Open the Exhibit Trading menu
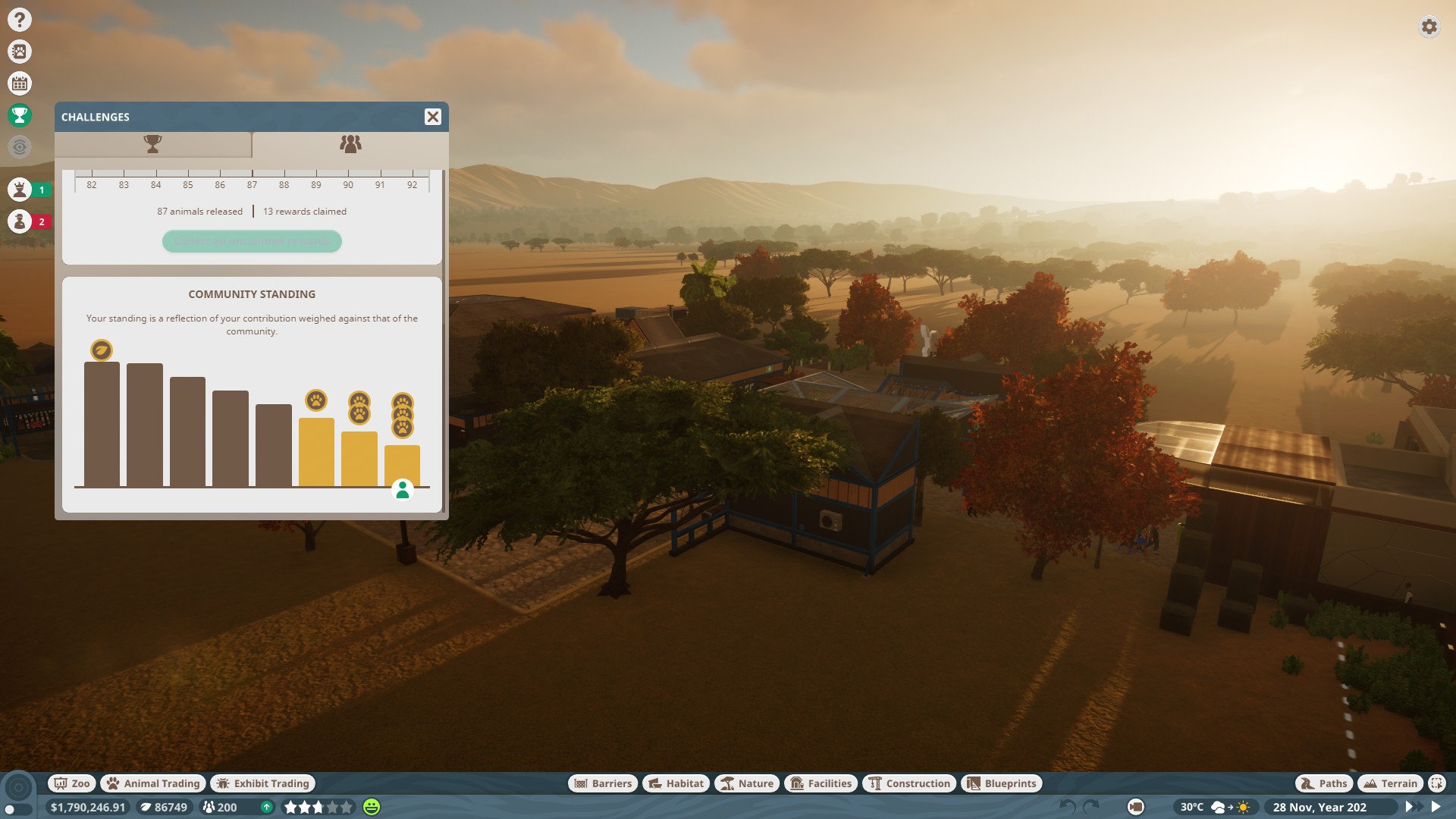 pyautogui.click(x=263, y=783)
